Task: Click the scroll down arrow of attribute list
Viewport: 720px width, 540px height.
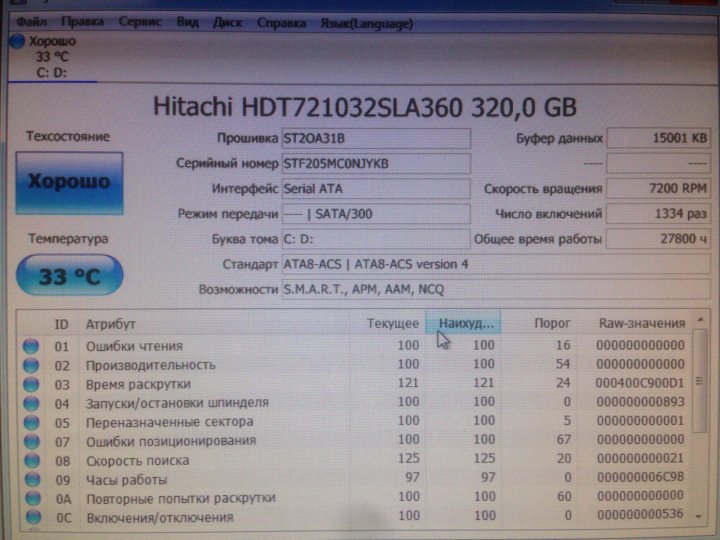Action: click(x=699, y=517)
